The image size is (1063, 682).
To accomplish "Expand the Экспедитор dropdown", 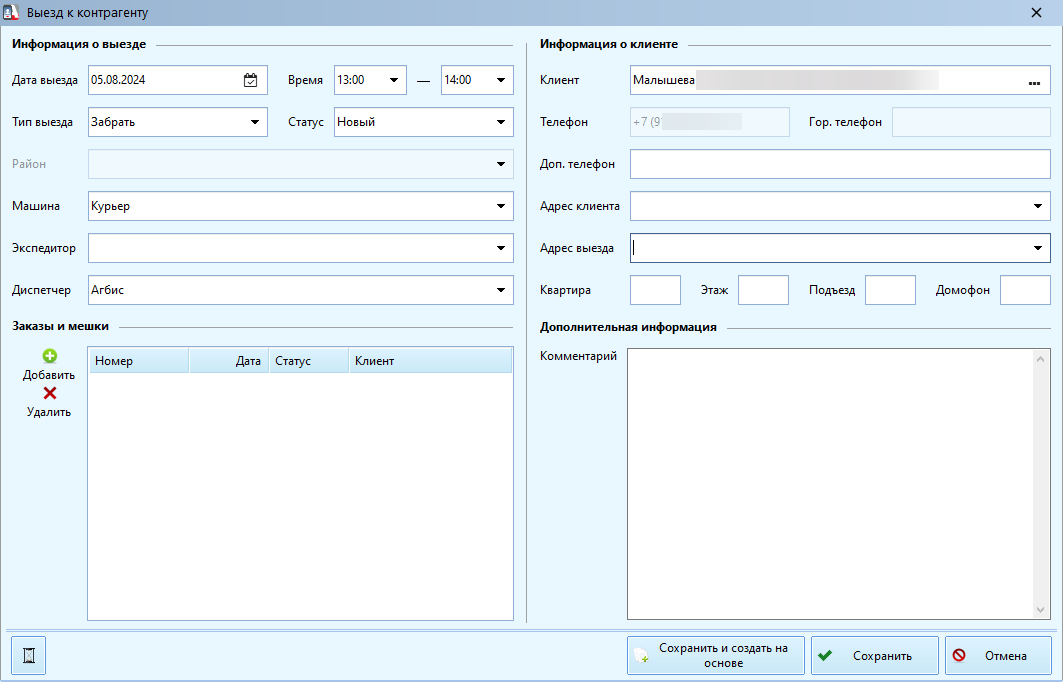I will 500,248.
